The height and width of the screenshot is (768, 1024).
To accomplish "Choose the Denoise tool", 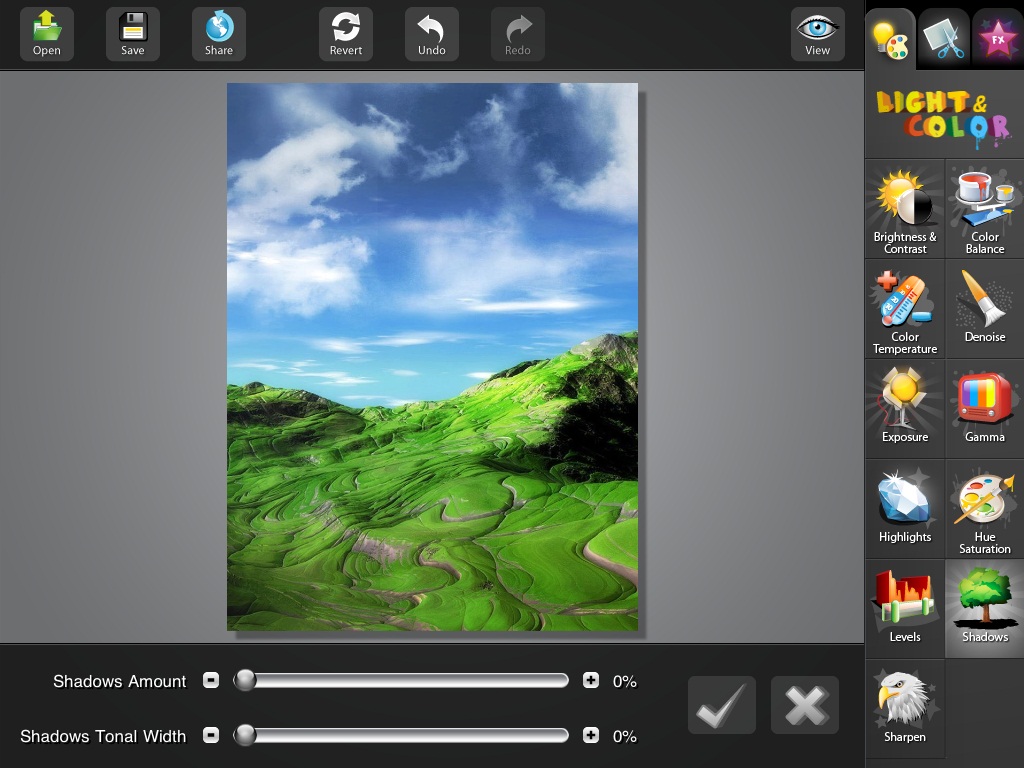I will (984, 309).
